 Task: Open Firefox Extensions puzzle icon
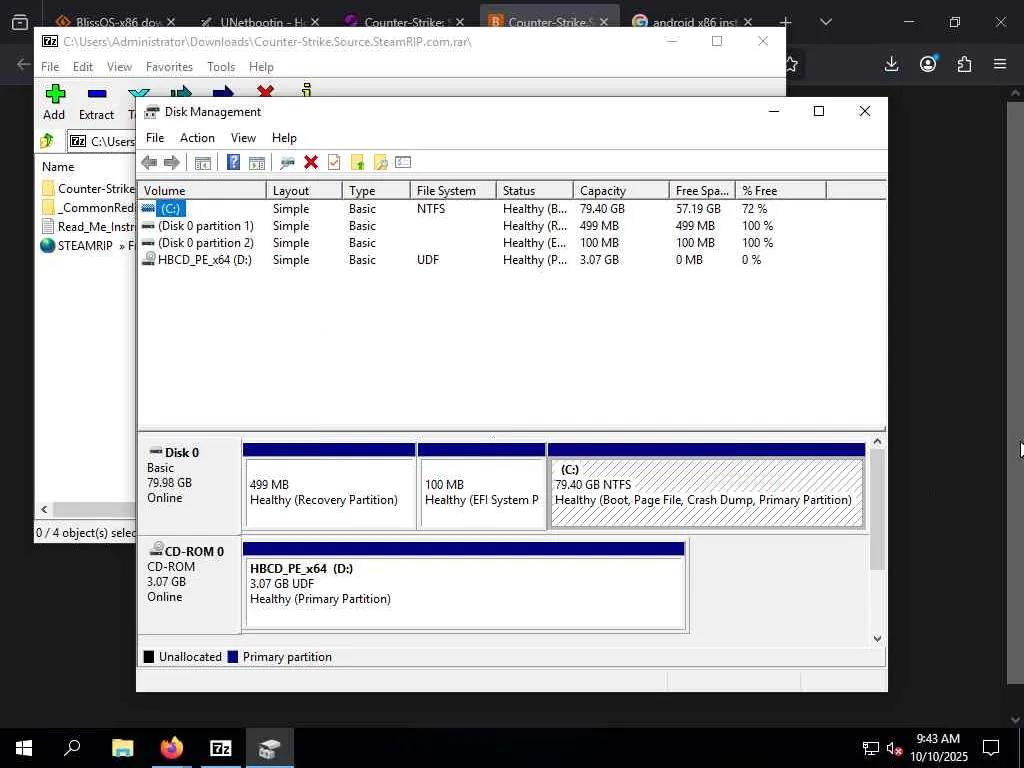pos(964,64)
